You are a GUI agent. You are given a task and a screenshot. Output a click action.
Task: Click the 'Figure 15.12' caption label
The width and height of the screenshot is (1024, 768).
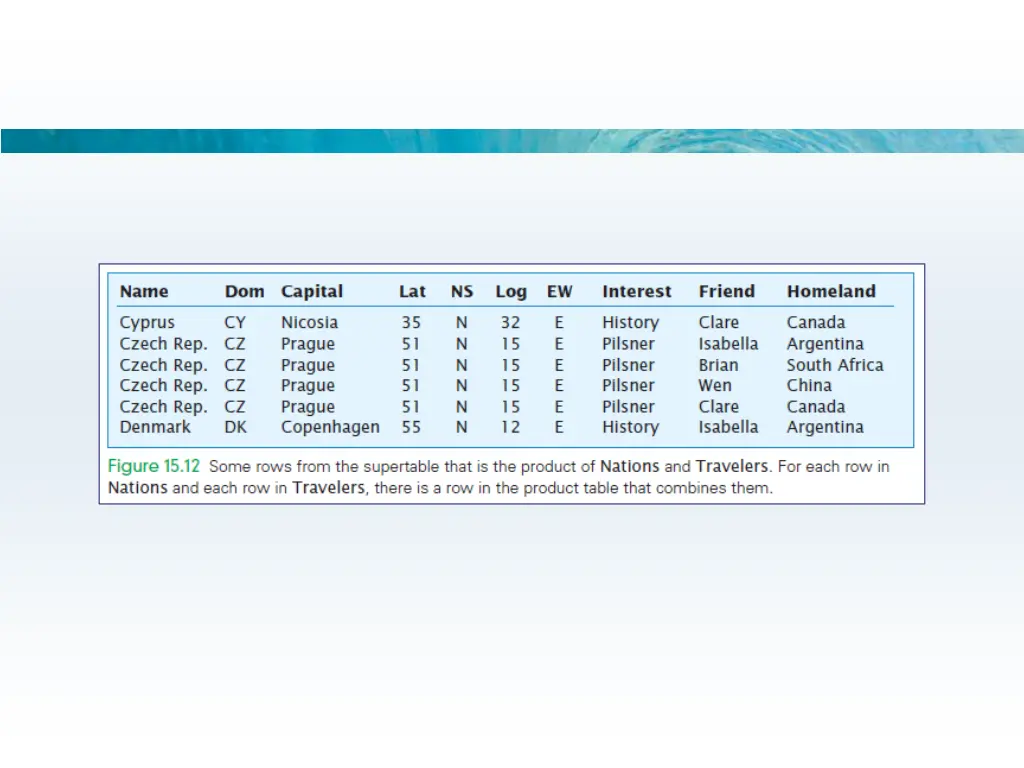coord(153,466)
